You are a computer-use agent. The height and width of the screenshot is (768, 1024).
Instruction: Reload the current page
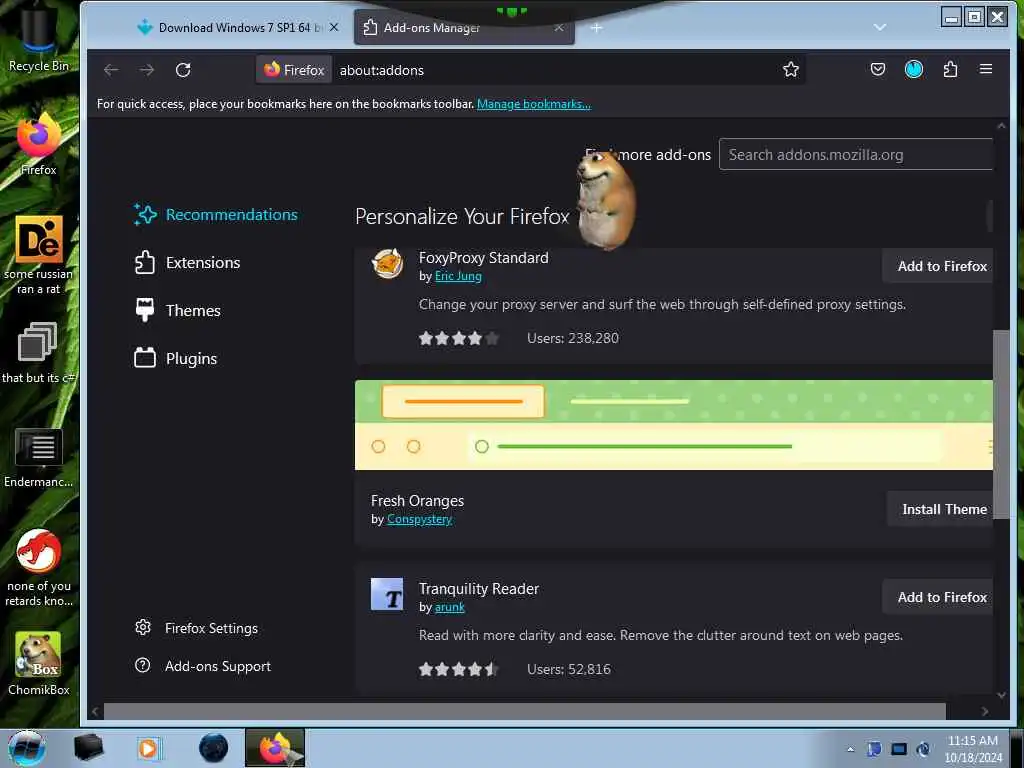click(183, 70)
